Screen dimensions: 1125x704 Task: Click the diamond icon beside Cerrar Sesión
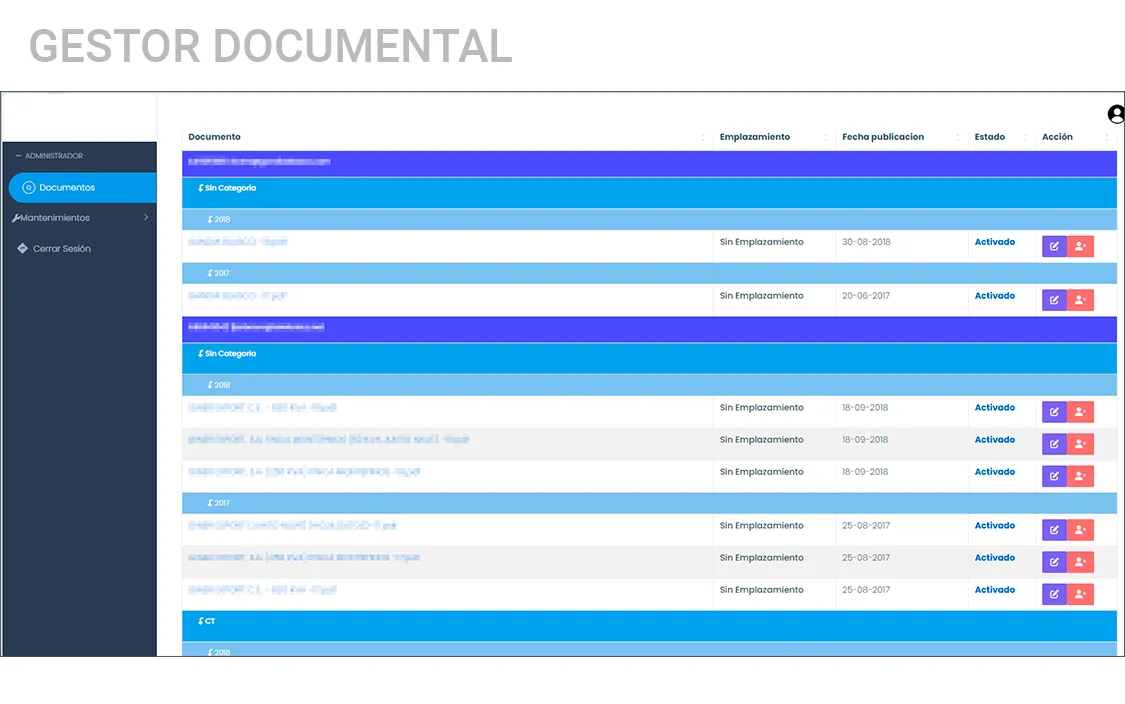pos(22,248)
